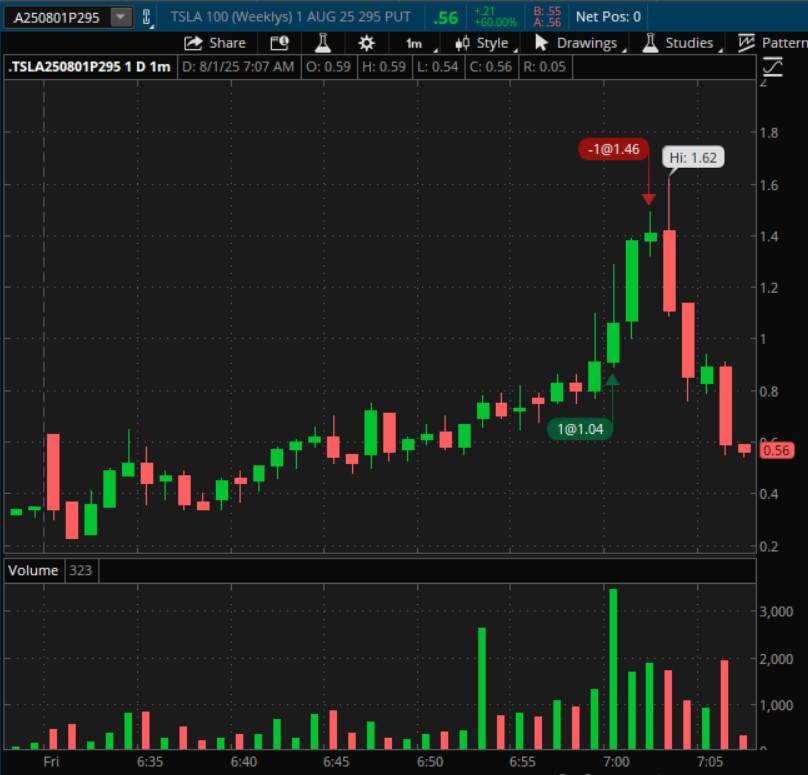
Task: Click the high value H: 0.59
Action: click(384, 67)
